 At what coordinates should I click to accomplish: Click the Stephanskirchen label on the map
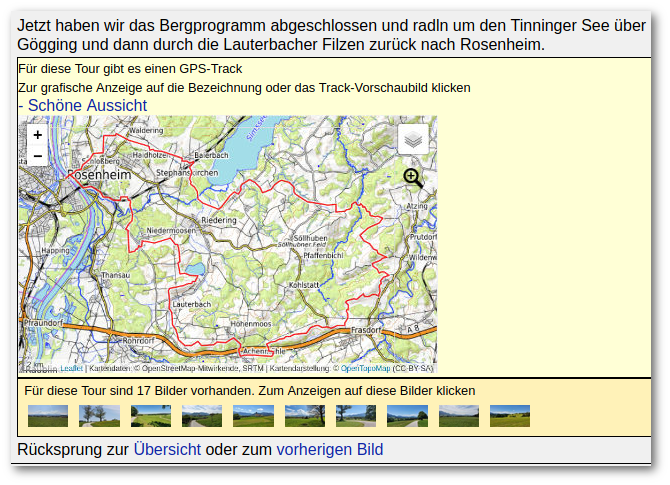point(187,173)
